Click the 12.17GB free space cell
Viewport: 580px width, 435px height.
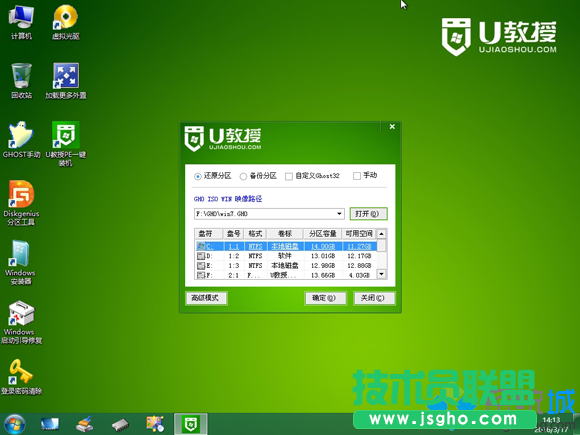(x=359, y=256)
